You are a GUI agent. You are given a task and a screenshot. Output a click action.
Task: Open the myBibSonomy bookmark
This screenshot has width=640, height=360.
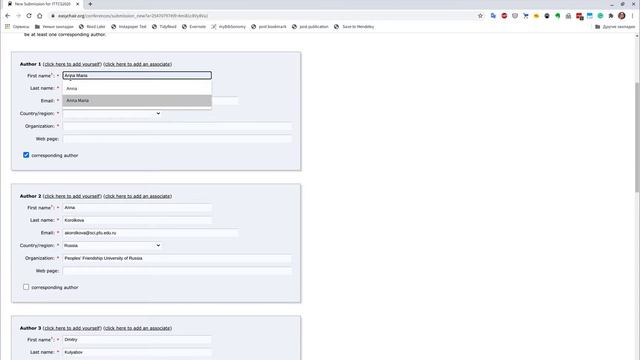(x=228, y=27)
